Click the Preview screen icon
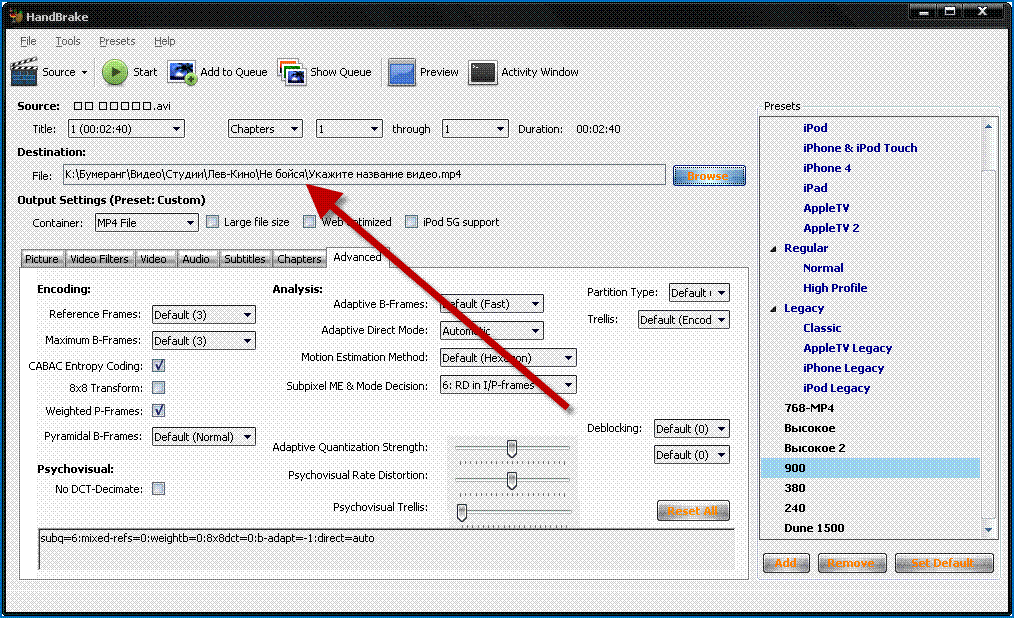Image resolution: width=1014 pixels, height=618 pixels. (x=402, y=72)
